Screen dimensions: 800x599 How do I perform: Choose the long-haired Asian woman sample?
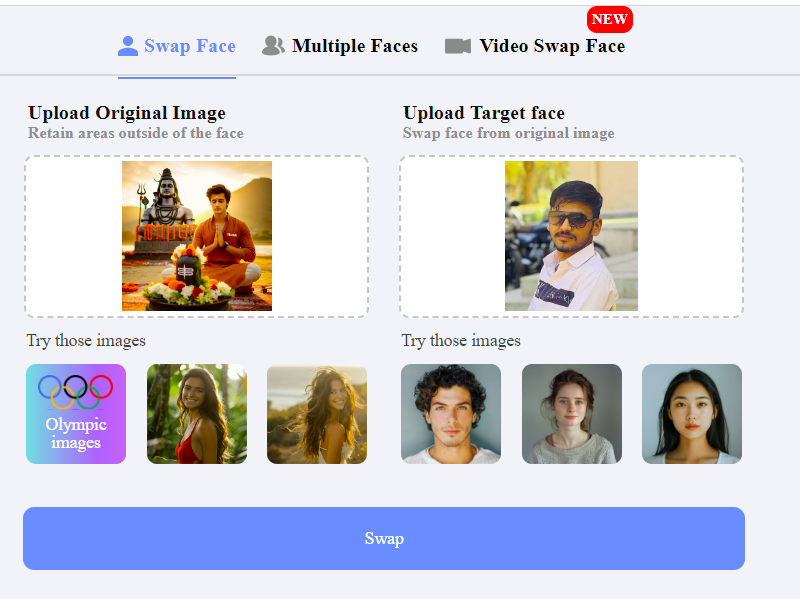point(691,414)
